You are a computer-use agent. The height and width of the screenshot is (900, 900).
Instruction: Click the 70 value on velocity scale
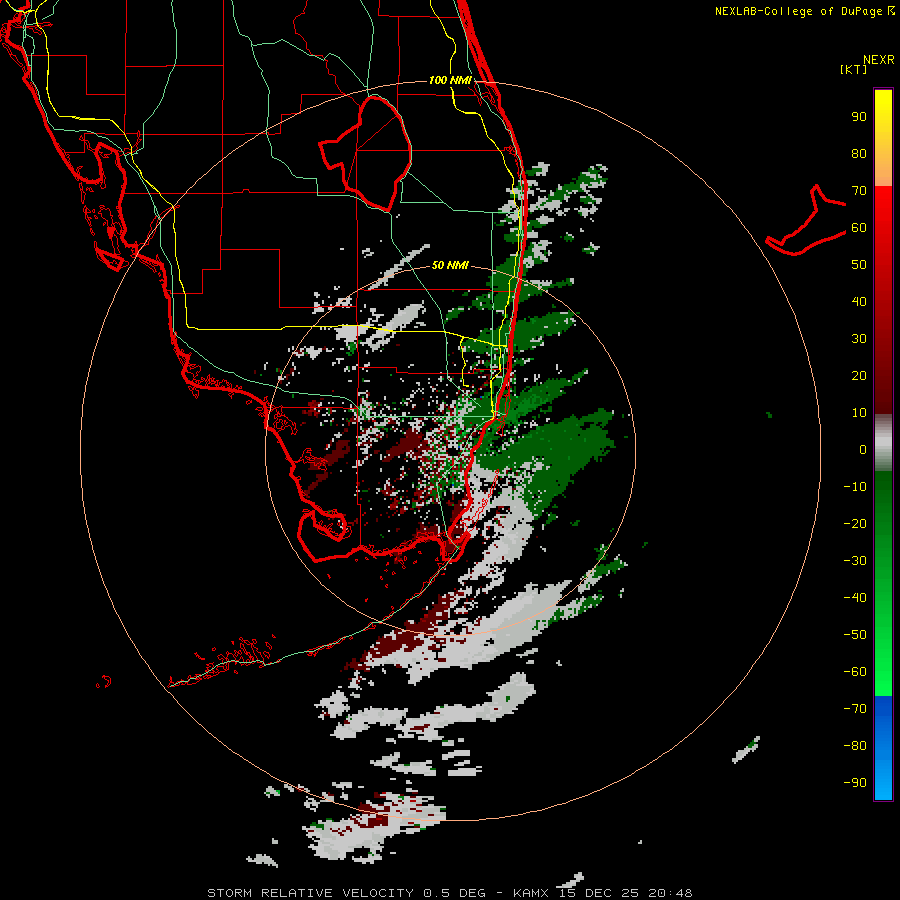(859, 191)
